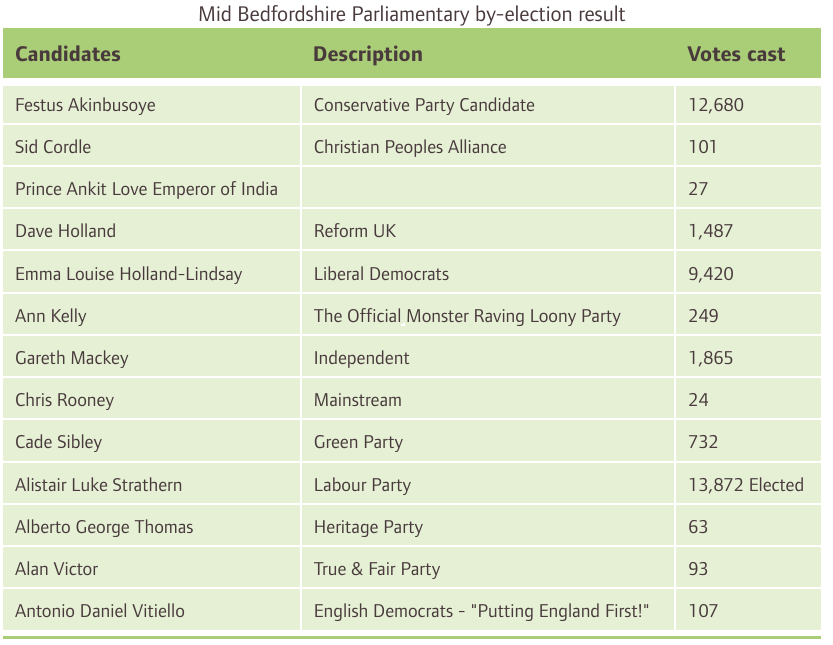Image resolution: width=833 pixels, height=645 pixels.
Task: Select the Sid Cordle row name
Action: click(x=151, y=147)
